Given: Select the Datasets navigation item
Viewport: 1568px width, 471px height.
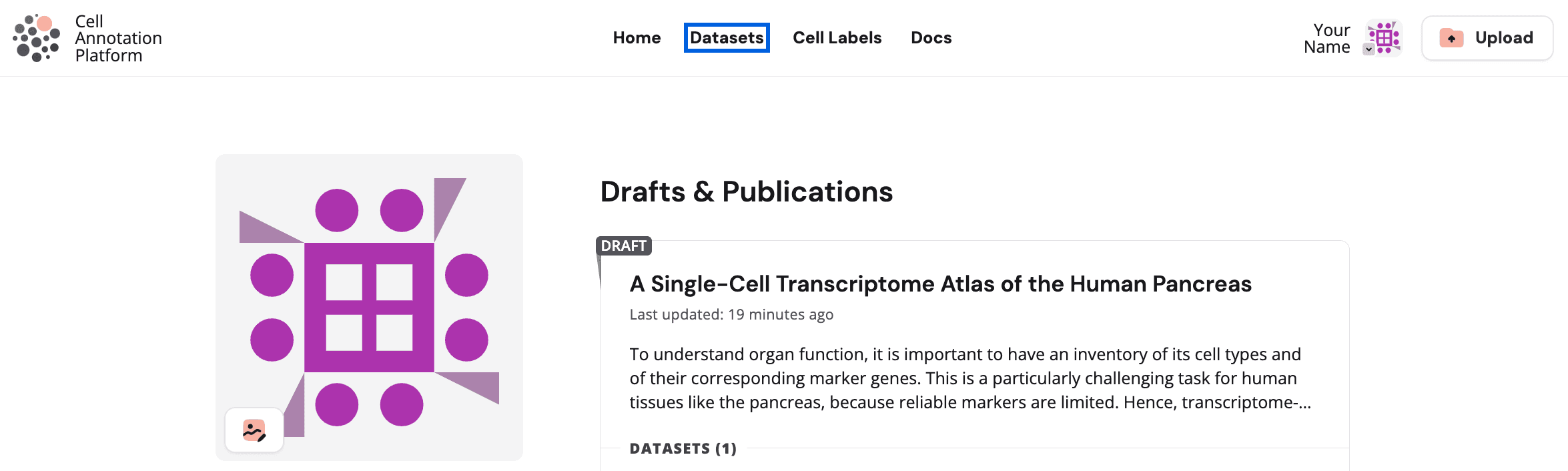Looking at the screenshot, I should [x=727, y=38].
